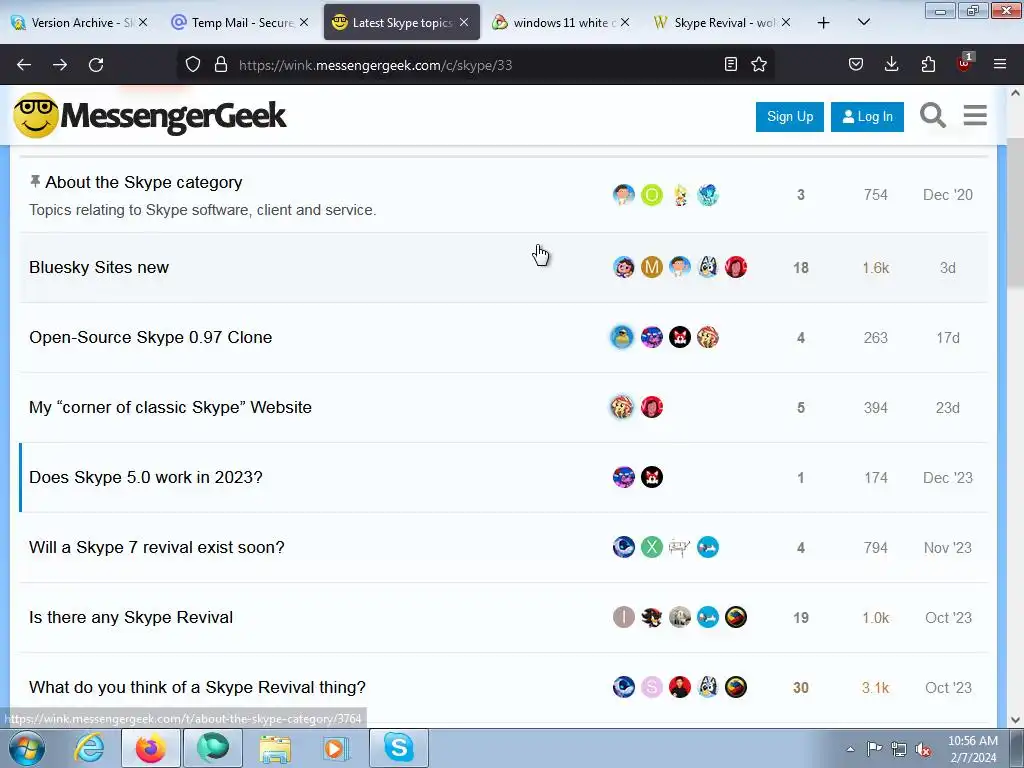Click the address bar URL field
The width and height of the screenshot is (1024, 768).
pos(477,65)
